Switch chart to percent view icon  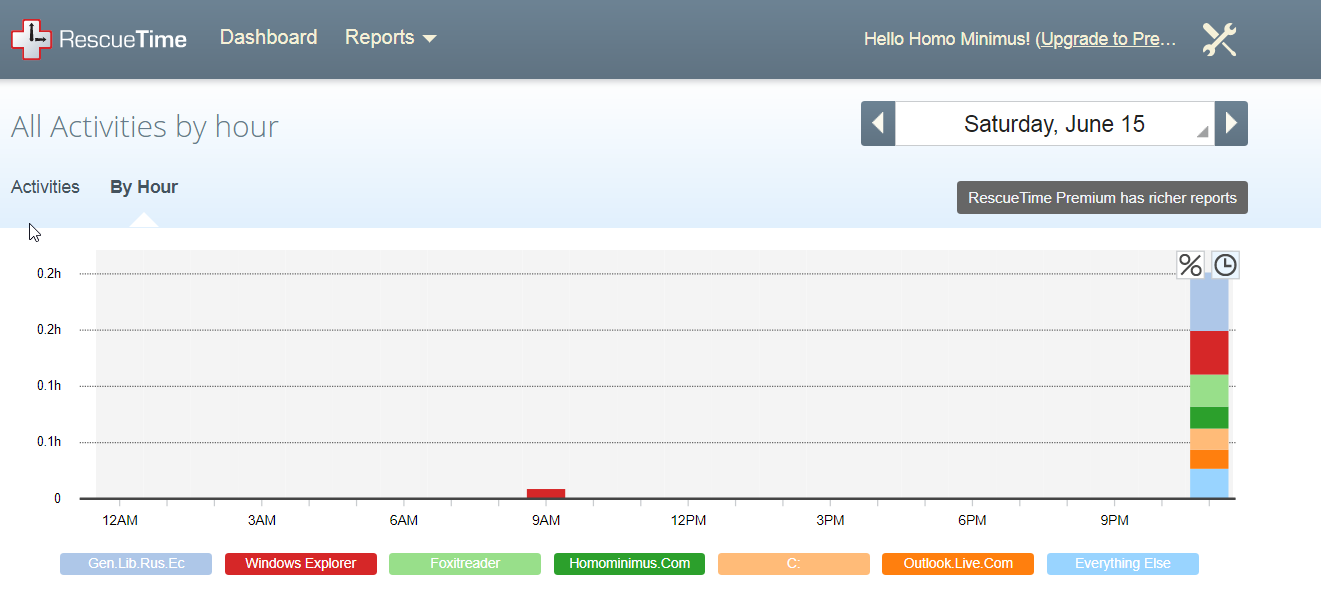pyautogui.click(x=1190, y=265)
